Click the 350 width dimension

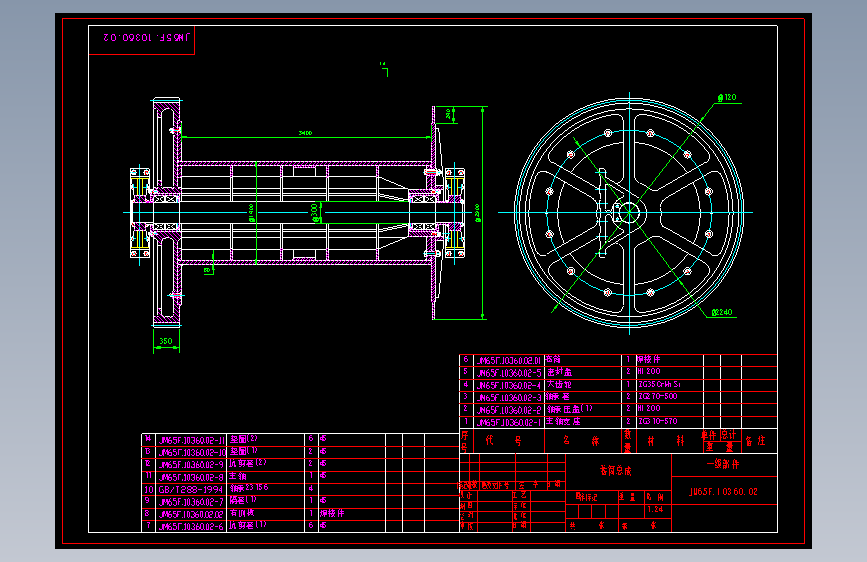coord(166,341)
